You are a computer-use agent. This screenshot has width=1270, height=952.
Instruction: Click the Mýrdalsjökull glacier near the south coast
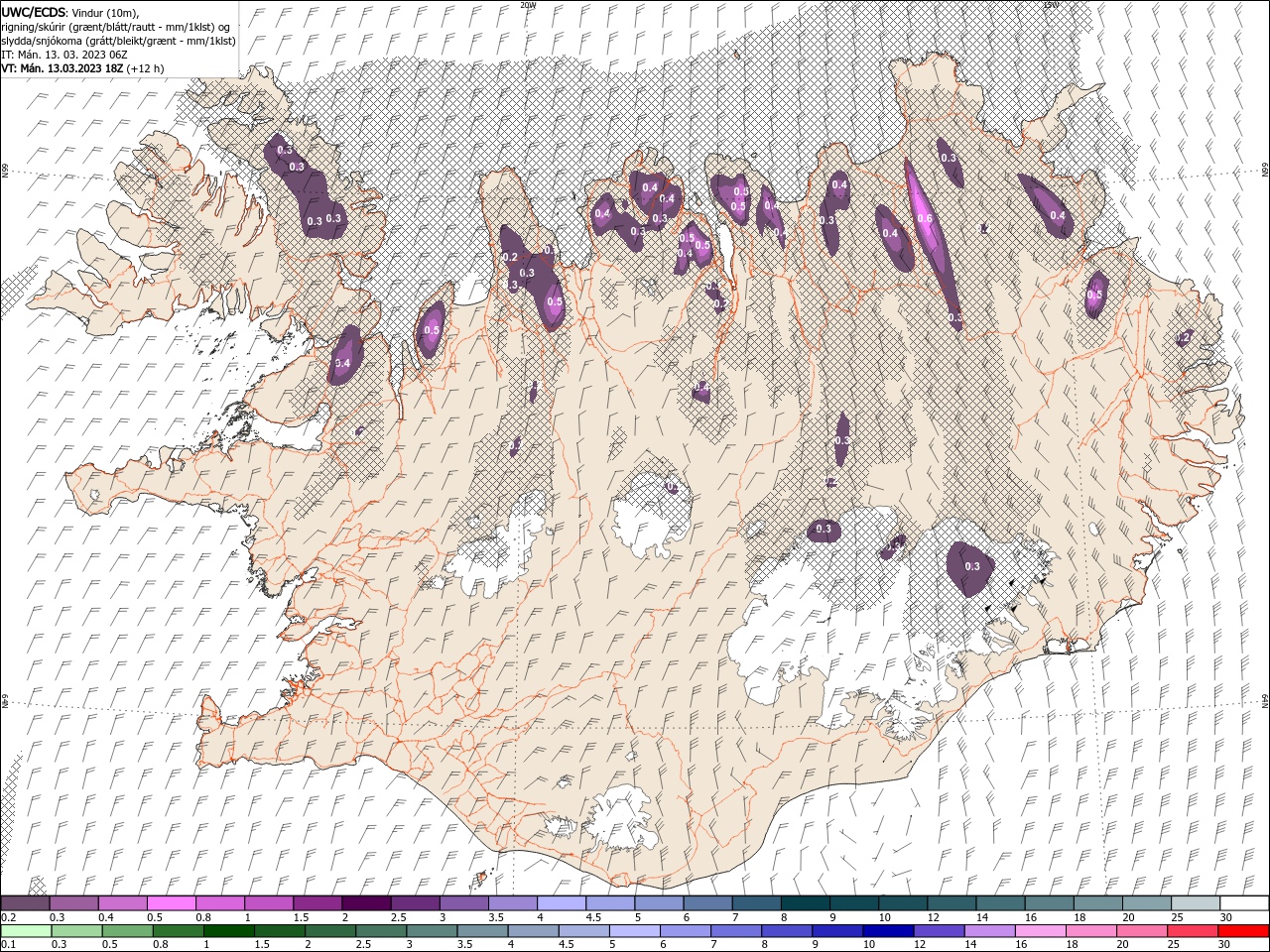617,818
